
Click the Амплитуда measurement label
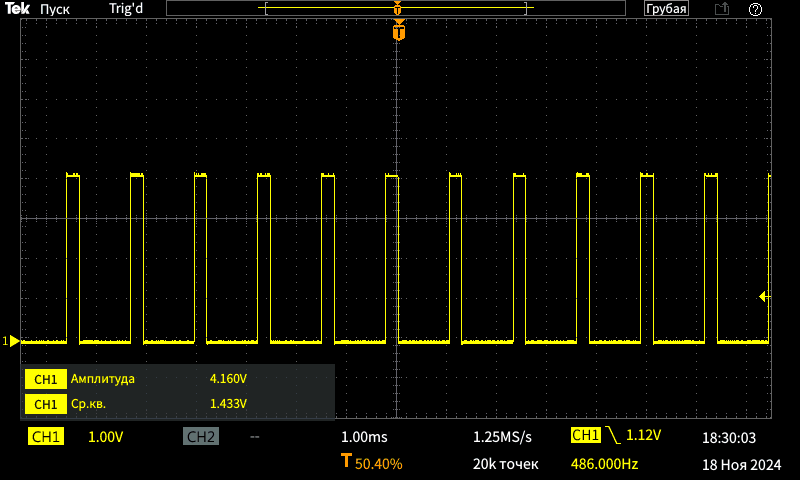(x=103, y=378)
